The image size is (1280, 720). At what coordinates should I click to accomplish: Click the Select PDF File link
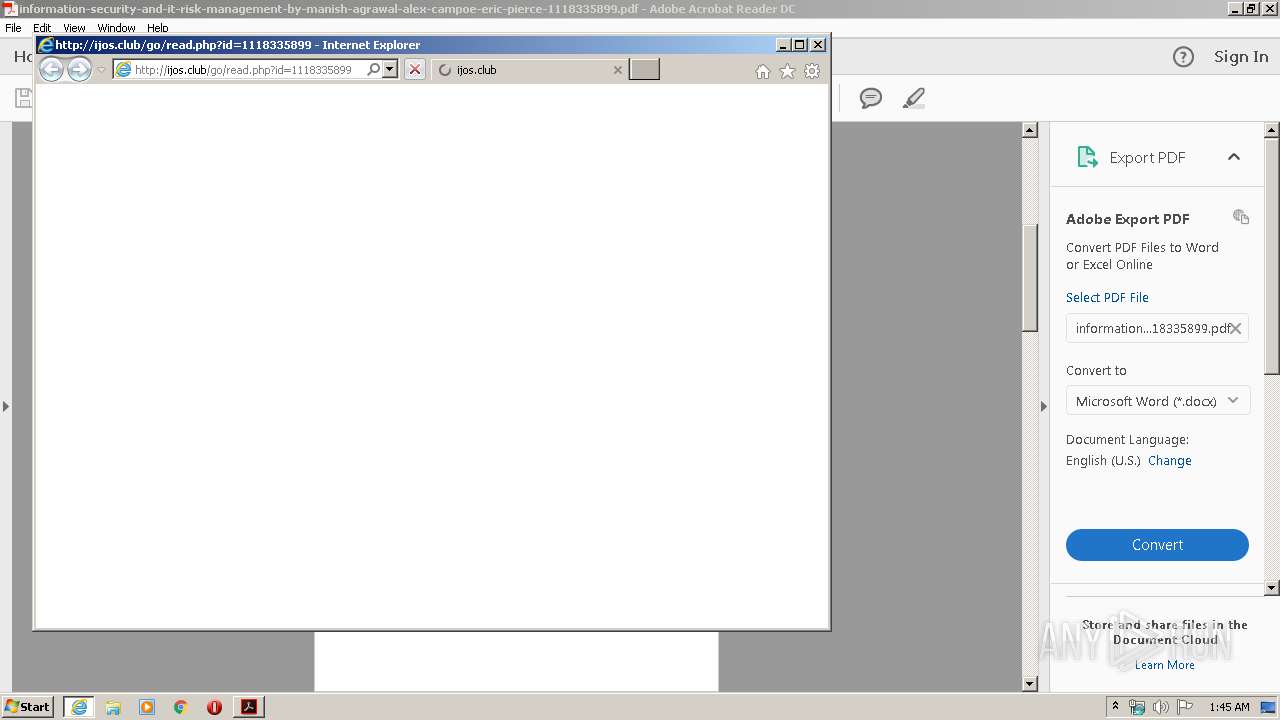1107,297
